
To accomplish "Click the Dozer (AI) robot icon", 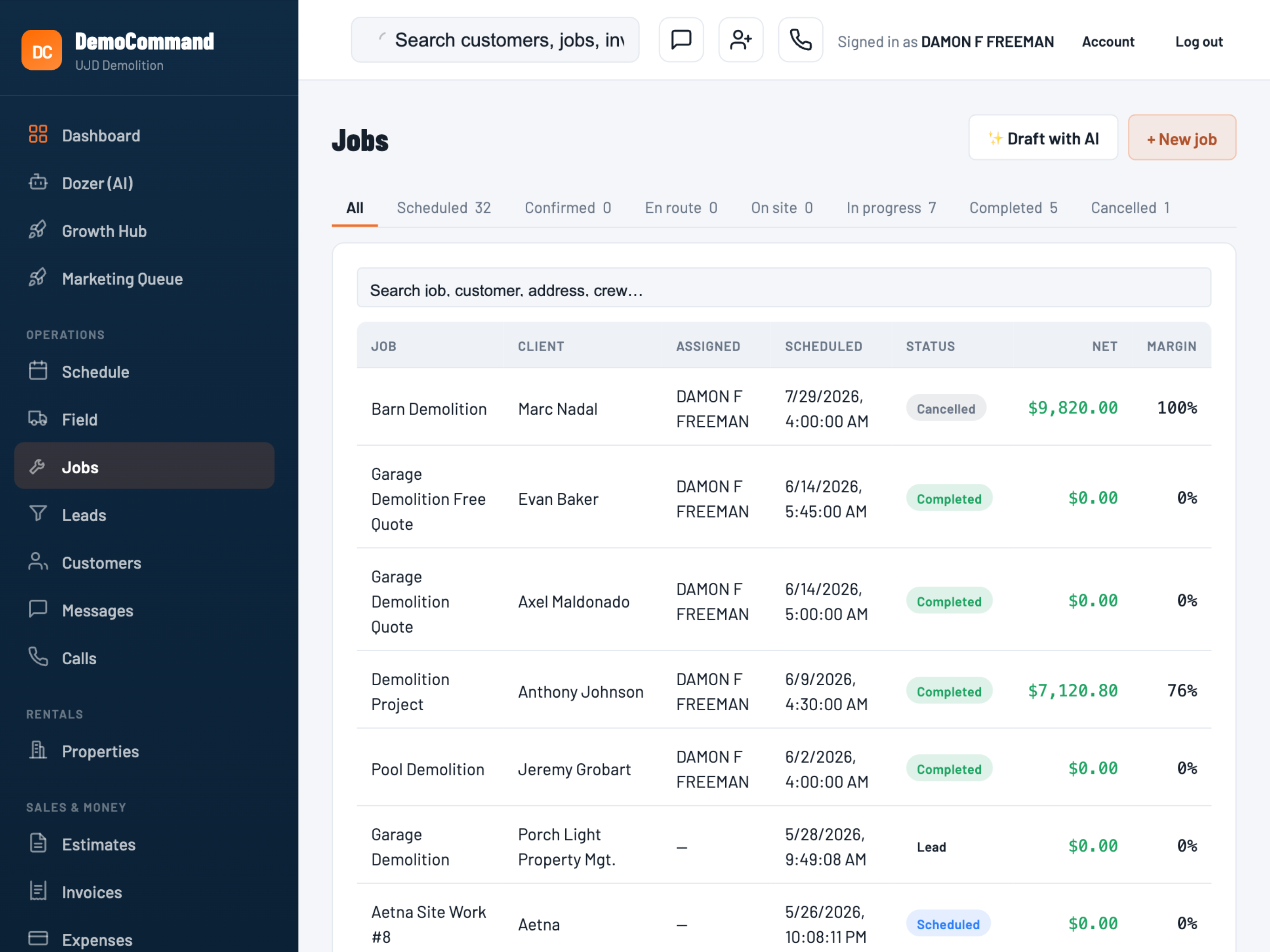I will pos(38,182).
